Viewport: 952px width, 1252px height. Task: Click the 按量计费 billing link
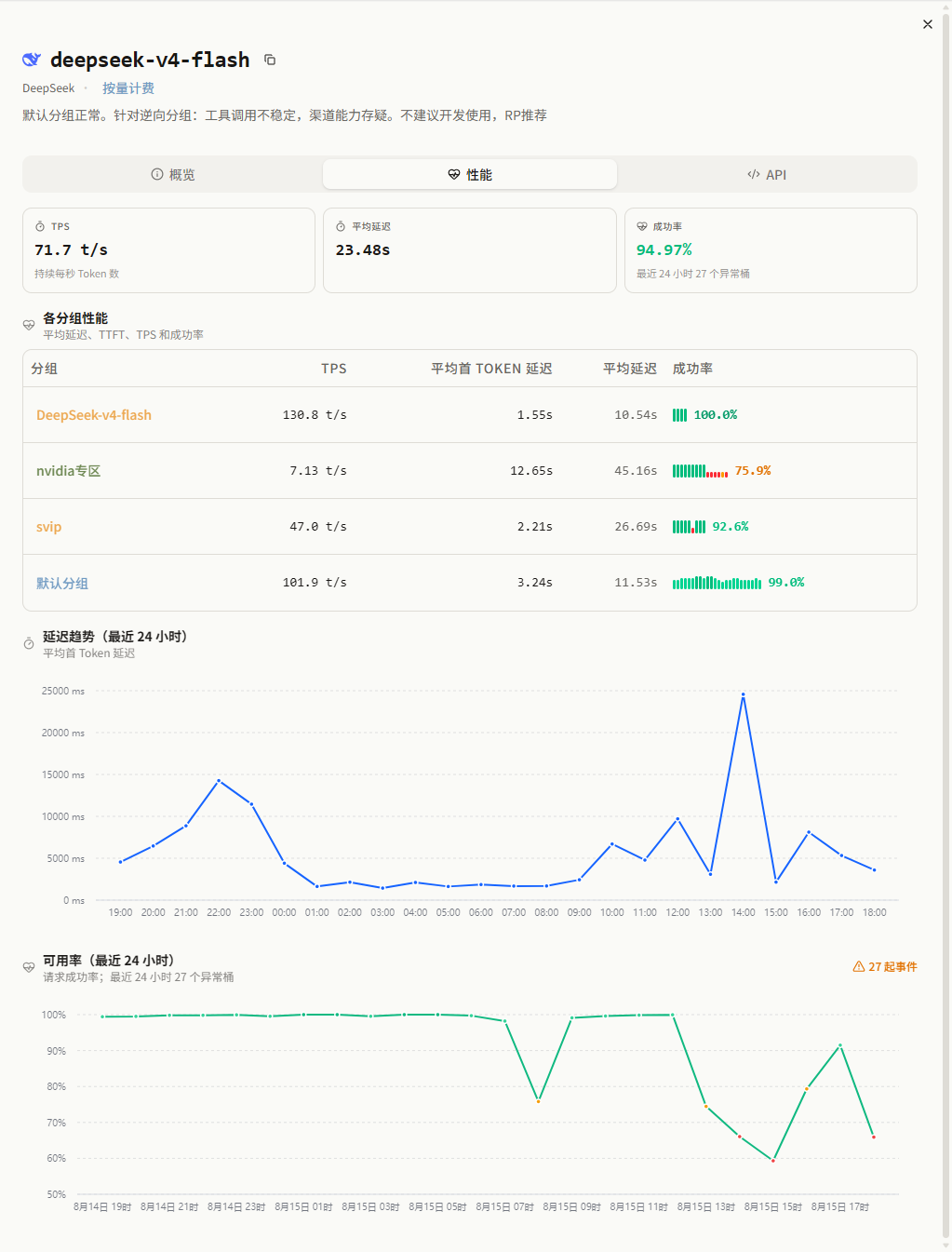point(128,88)
